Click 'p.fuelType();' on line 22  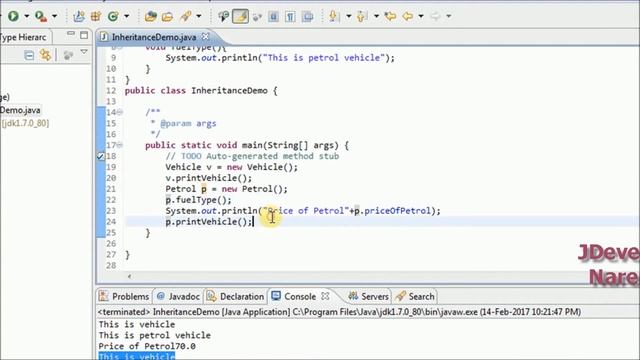click(x=198, y=200)
